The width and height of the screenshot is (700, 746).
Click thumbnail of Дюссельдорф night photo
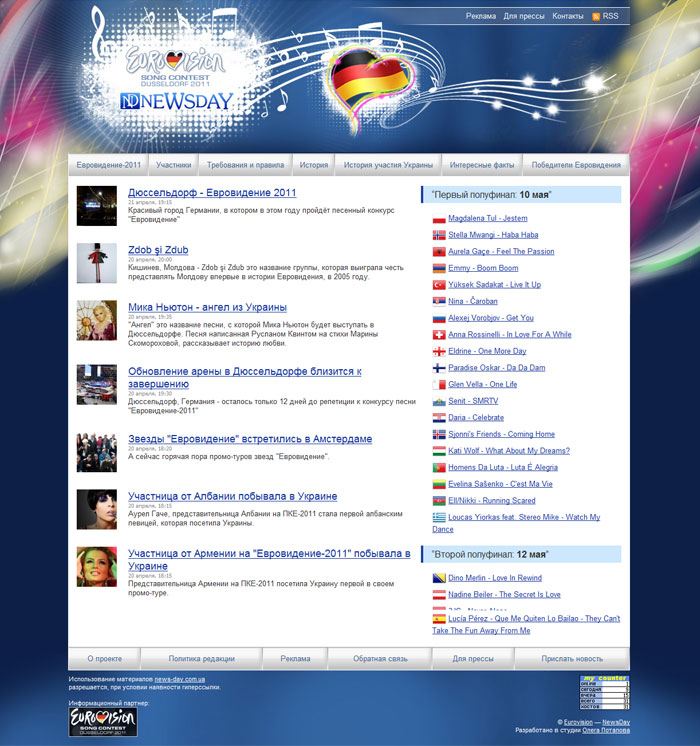(x=97, y=206)
